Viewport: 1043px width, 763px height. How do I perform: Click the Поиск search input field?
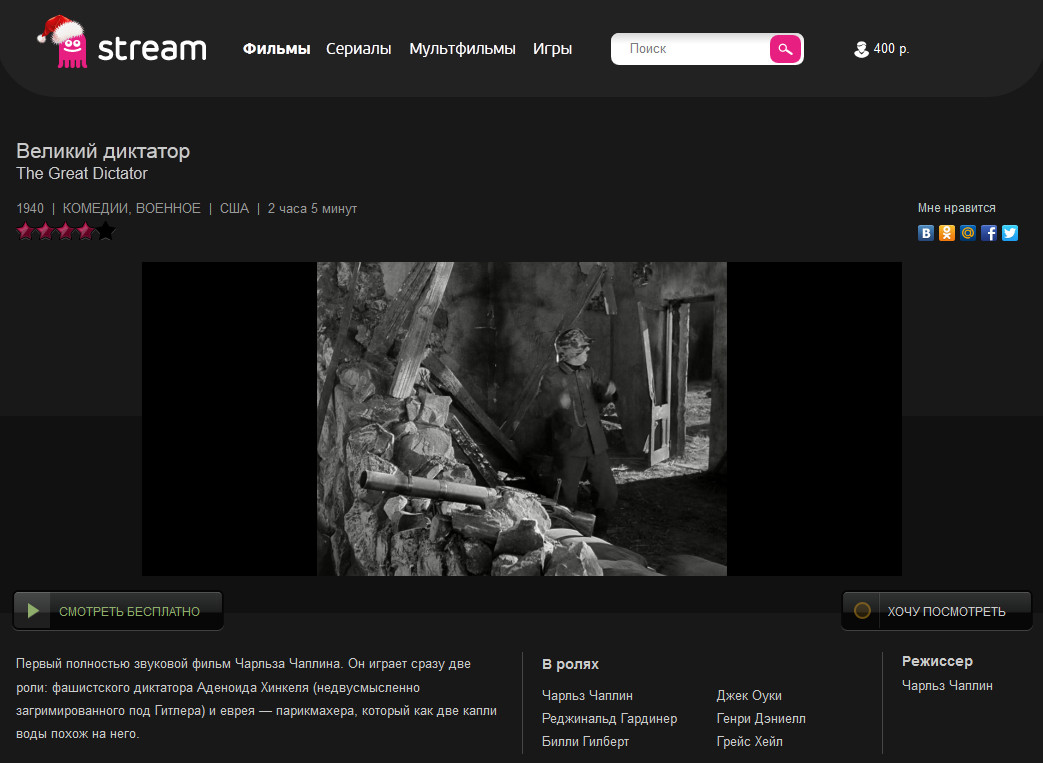pos(690,49)
